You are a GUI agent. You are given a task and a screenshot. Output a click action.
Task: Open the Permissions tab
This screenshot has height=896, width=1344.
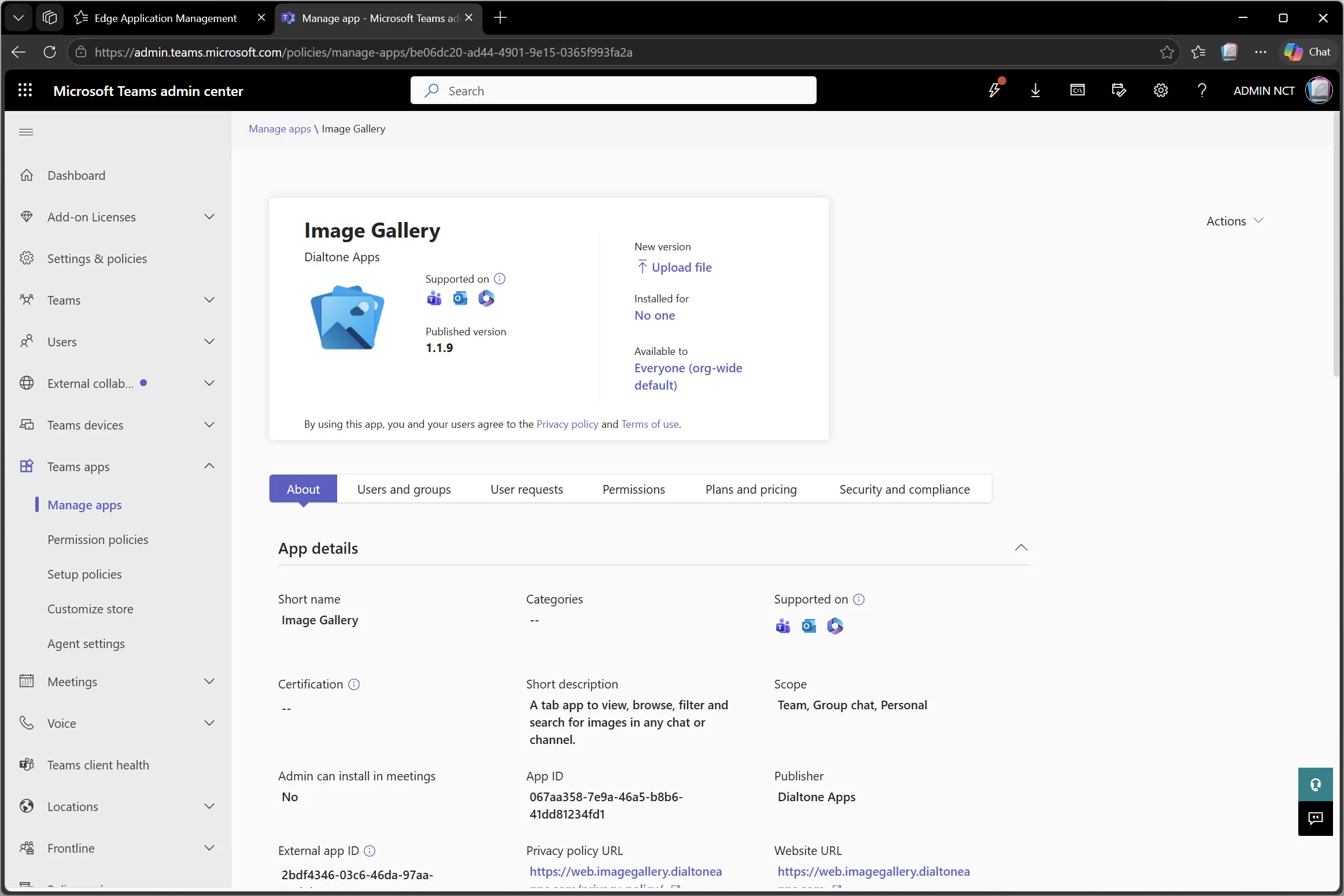click(634, 489)
